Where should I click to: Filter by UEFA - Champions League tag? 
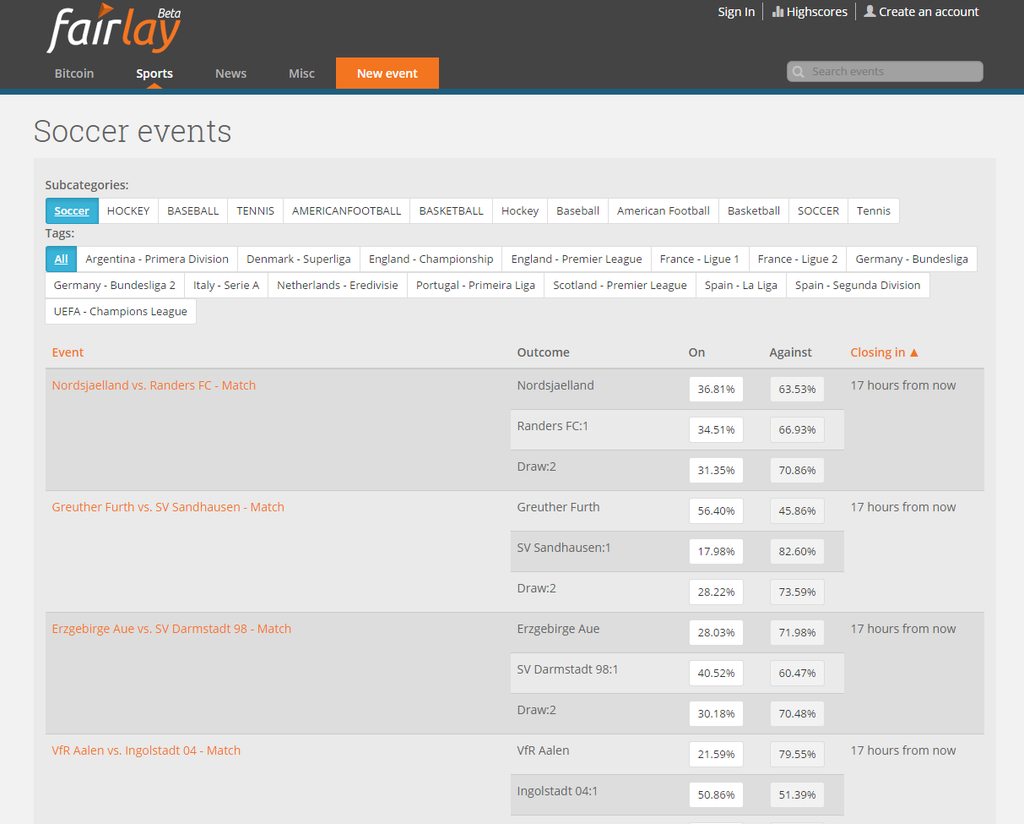click(x=120, y=311)
